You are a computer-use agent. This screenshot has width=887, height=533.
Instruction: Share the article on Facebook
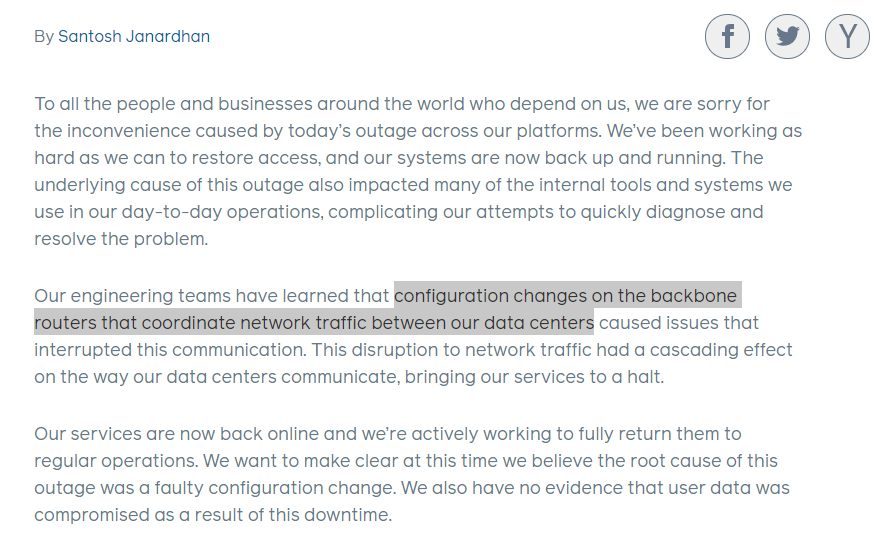(x=727, y=37)
